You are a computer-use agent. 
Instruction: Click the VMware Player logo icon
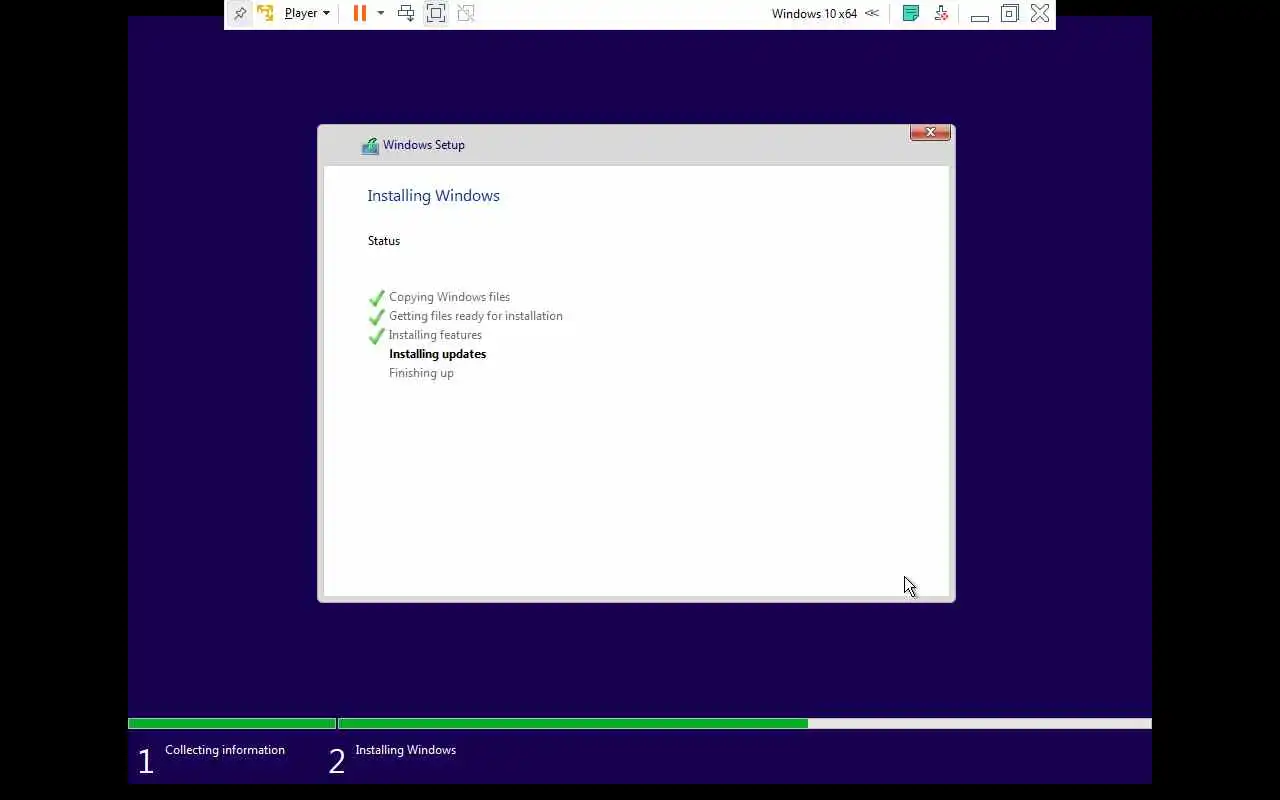tap(266, 13)
